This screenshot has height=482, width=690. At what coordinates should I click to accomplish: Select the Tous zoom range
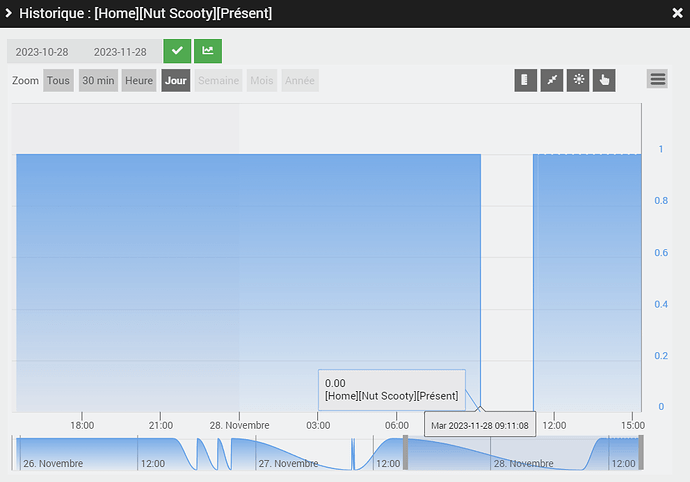(x=59, y=81)
